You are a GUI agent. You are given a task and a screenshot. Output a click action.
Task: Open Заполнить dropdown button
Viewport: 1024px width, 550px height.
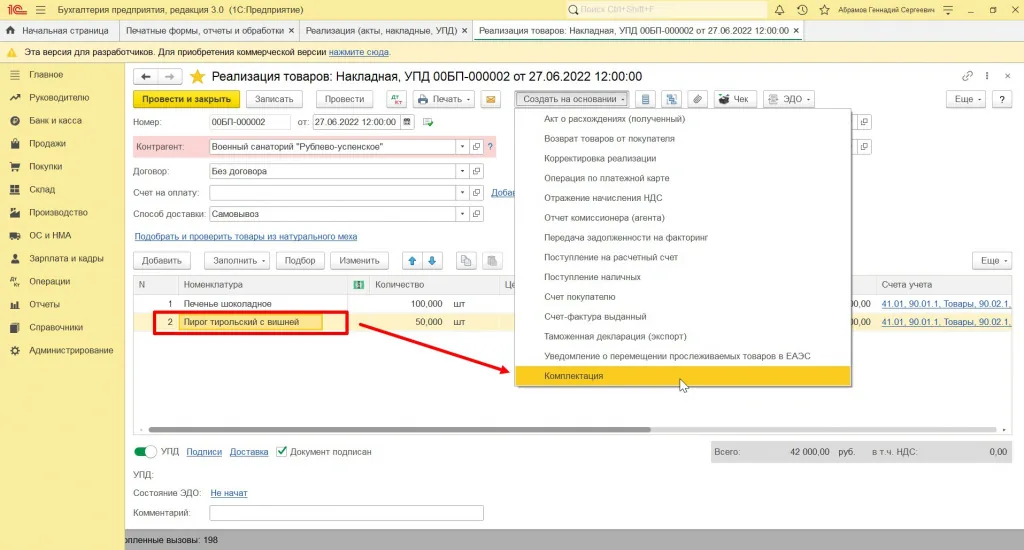click(238, 261)
